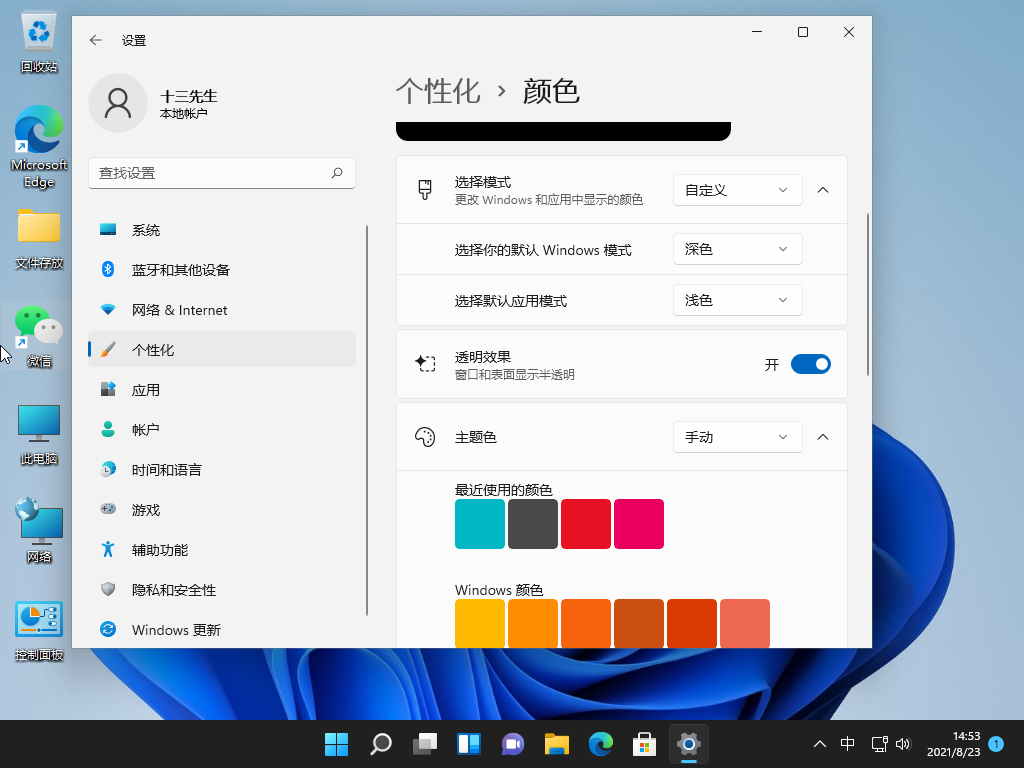Turn off the 透明效果 switch
The height and width of the screenshot is (768, 1024).
(811, 364)
